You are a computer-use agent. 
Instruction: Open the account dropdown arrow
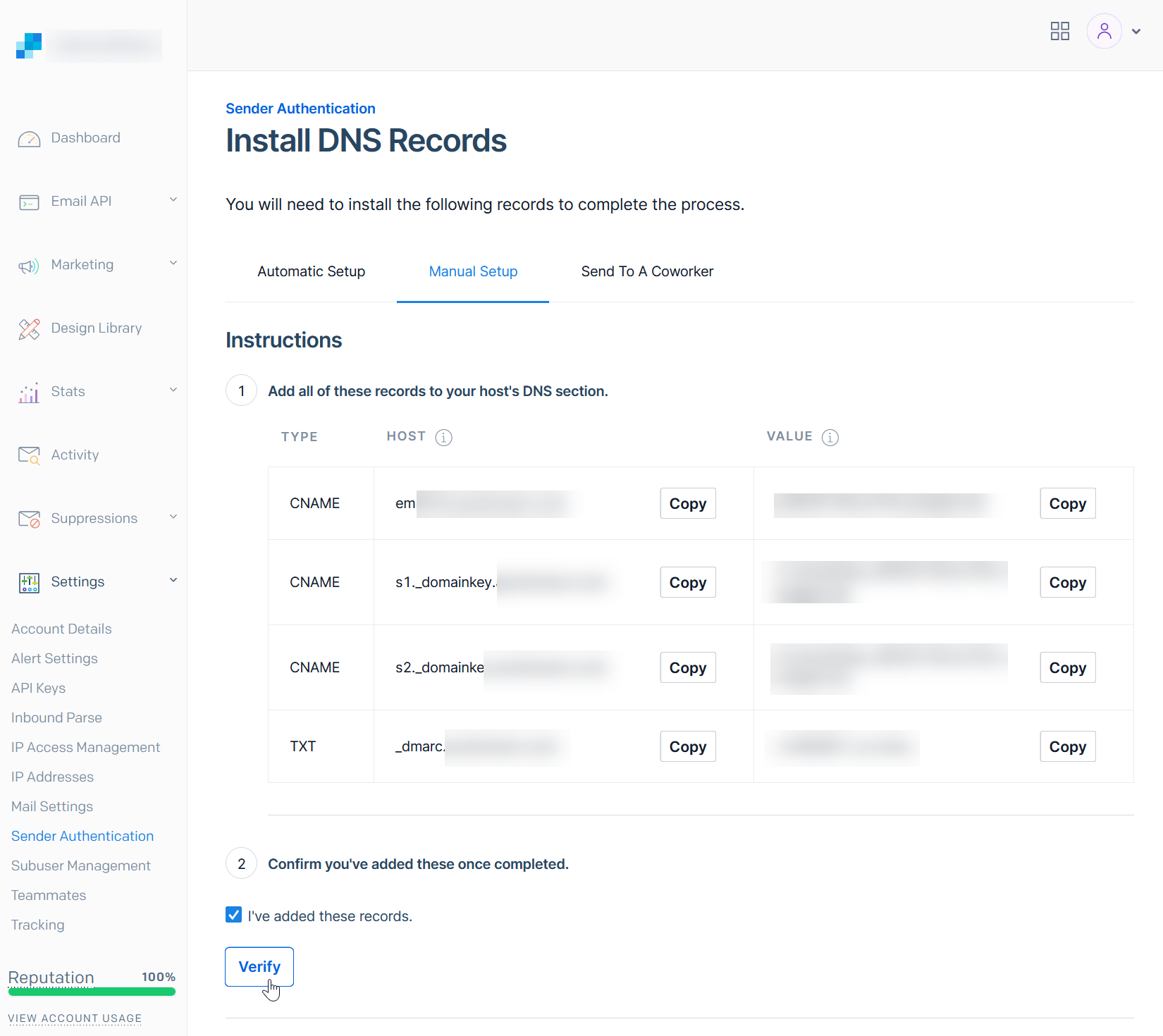click(1136, 32)
